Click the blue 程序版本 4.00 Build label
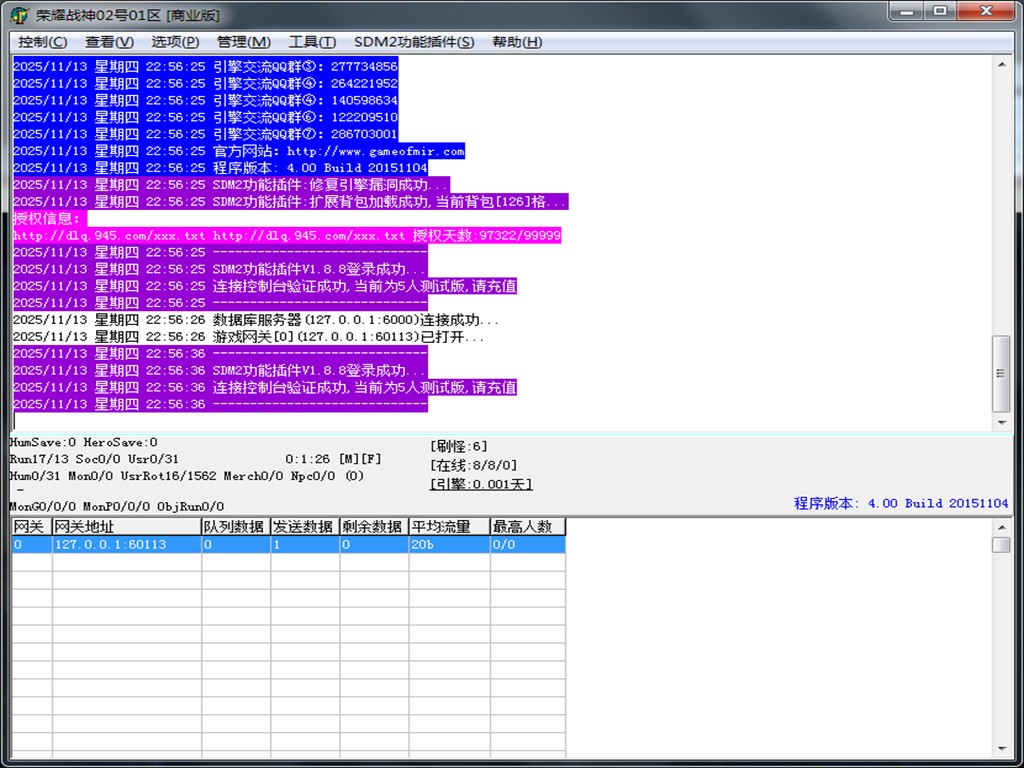The image size is (1024, 768). (901, 503)
